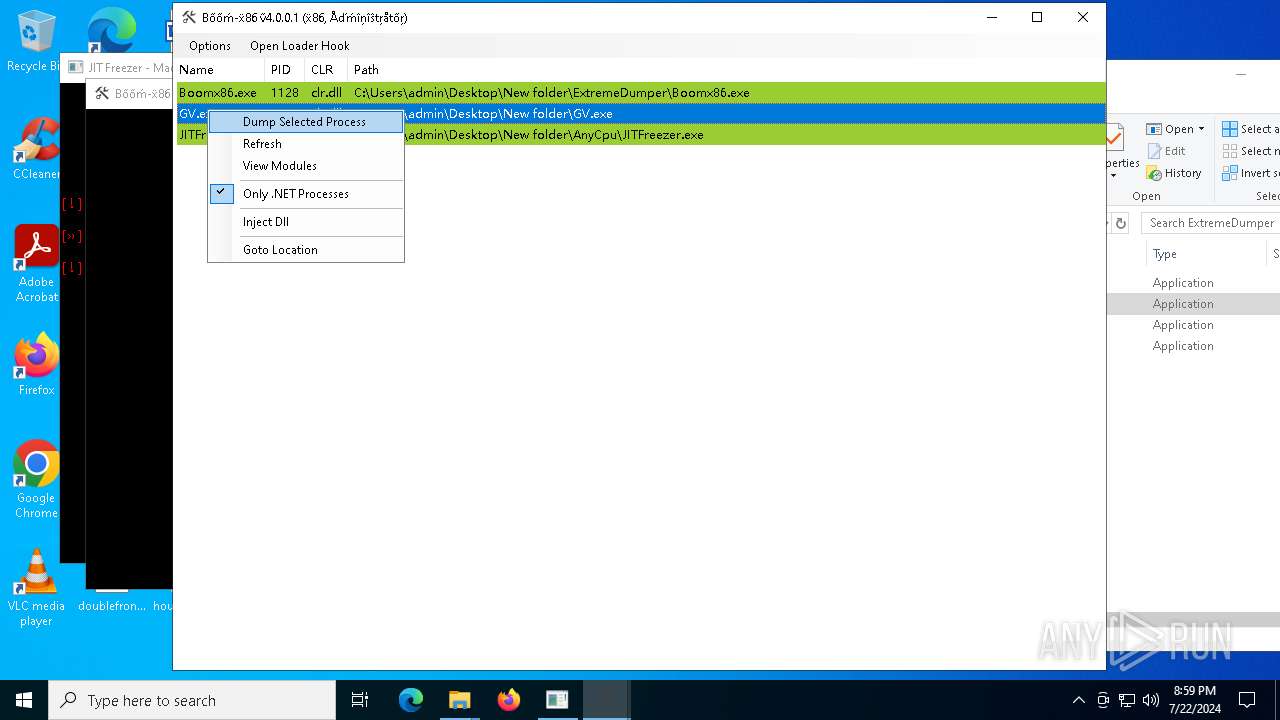Viewport: 1280px width, 720px height.
Task: Open clock showing 8:59 PM
Action: coord(1194,700)
